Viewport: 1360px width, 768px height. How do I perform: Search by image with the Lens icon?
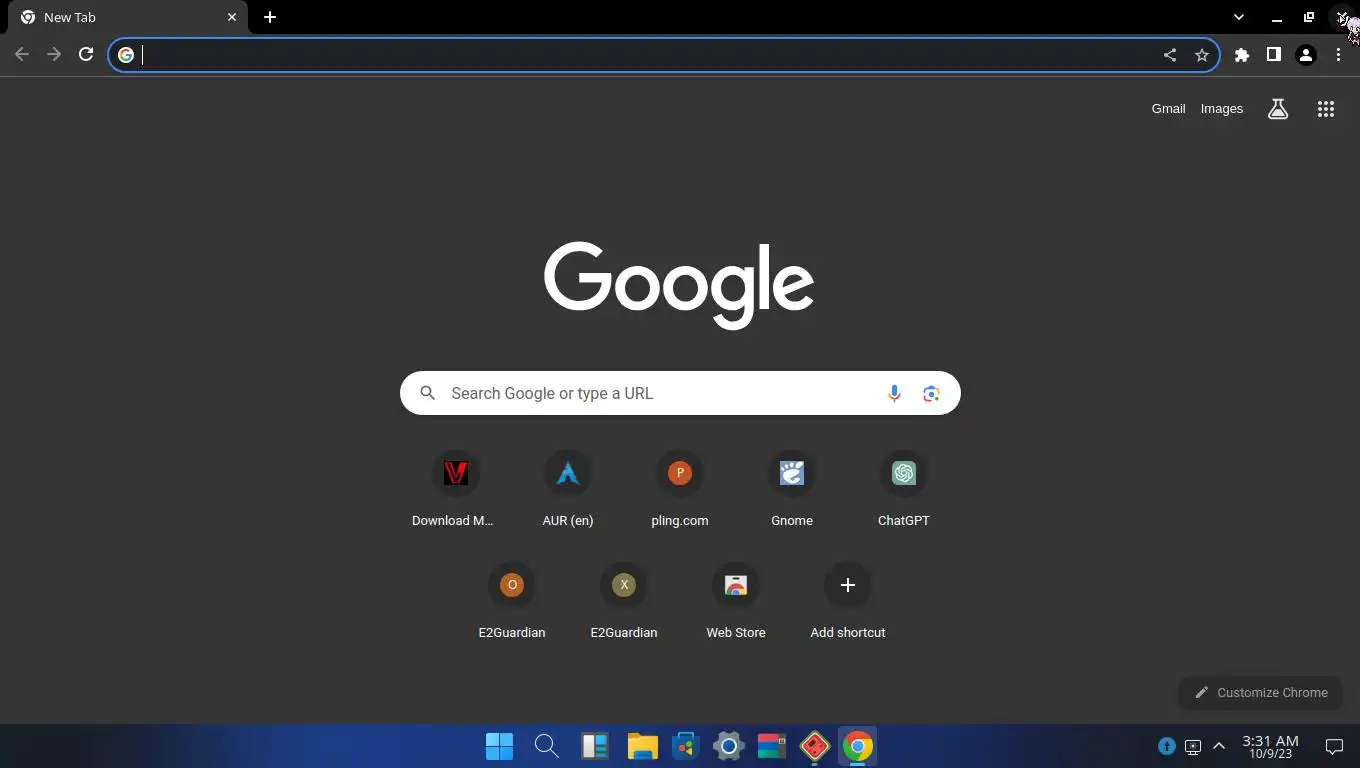click(931, 393)
